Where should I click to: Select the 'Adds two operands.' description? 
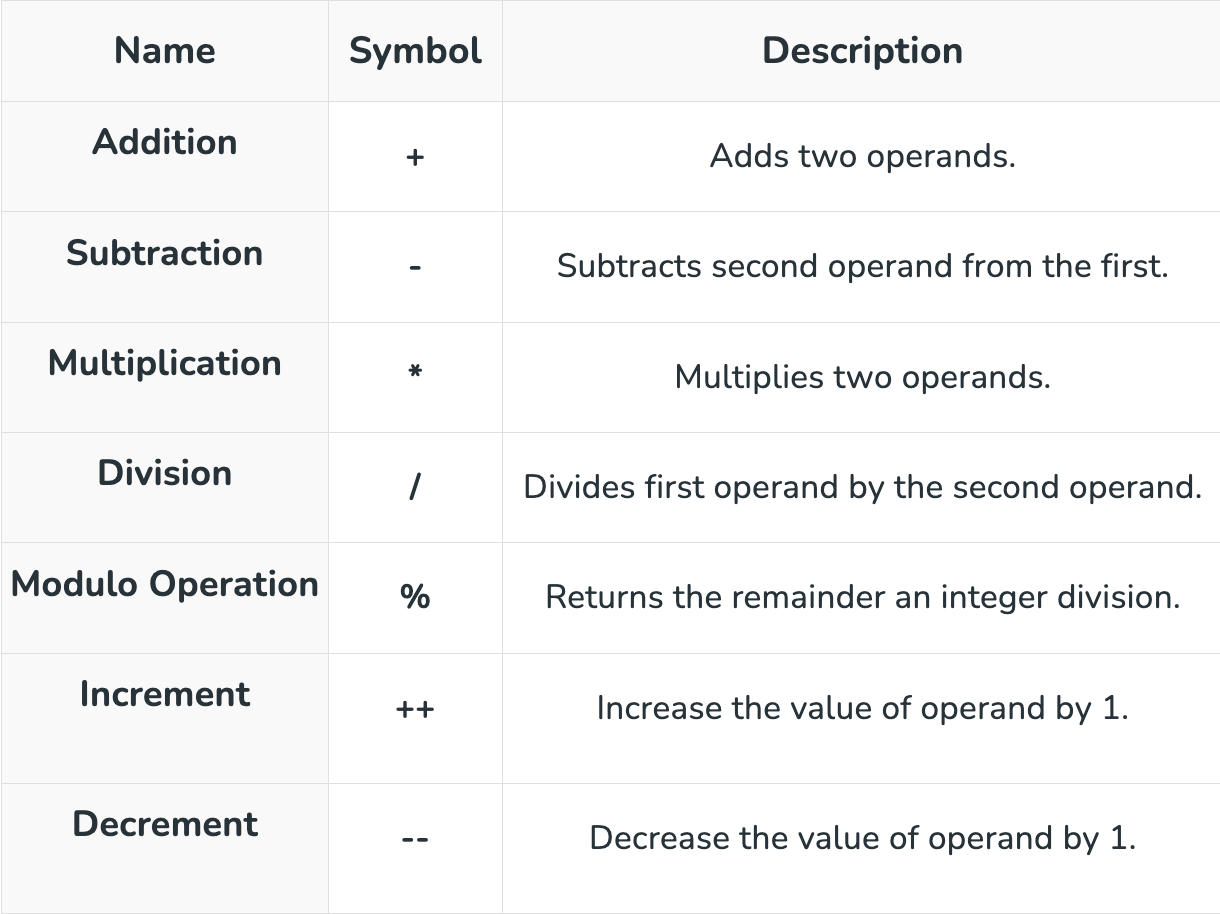tap(862, 157)
